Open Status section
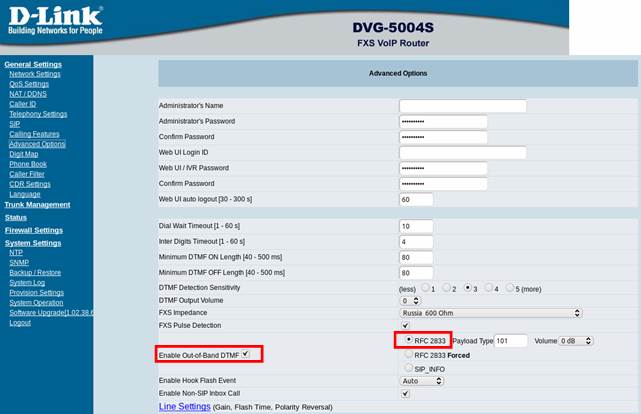This screenshot has height=414, width=641. coord(16,217)
